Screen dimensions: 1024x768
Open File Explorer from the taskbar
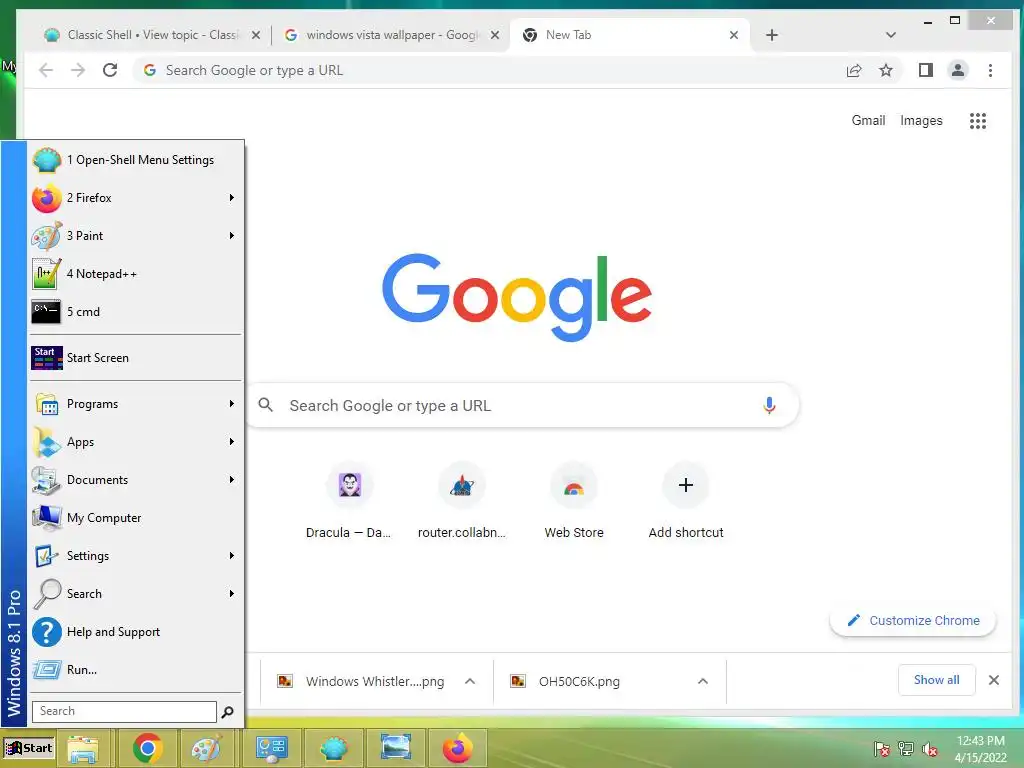(83, 749)
